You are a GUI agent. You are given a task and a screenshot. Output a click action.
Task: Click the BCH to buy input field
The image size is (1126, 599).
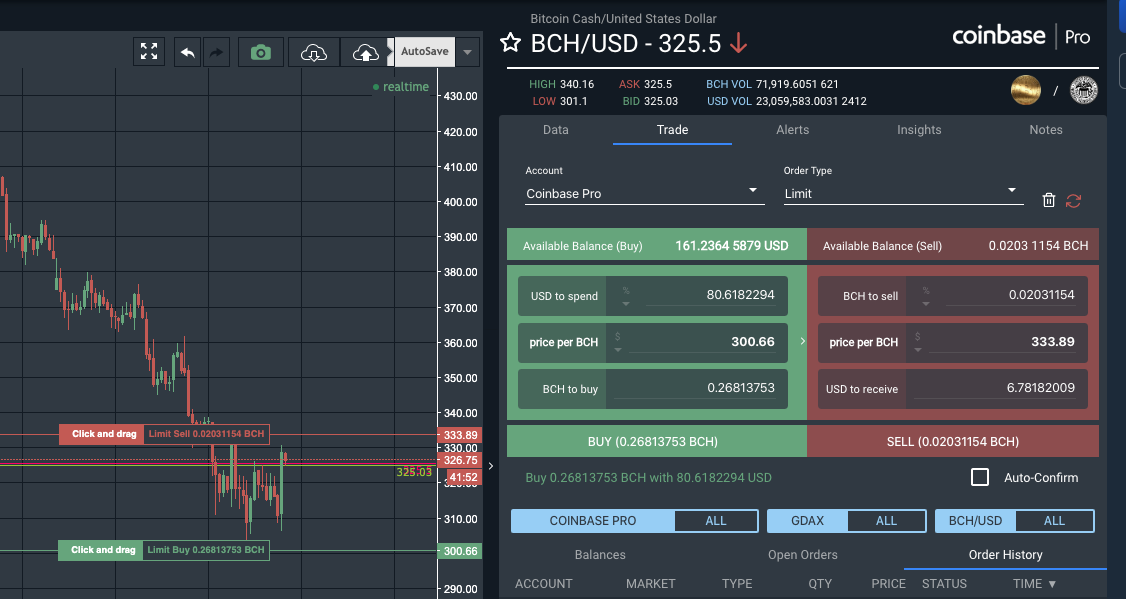click(694, 388)
